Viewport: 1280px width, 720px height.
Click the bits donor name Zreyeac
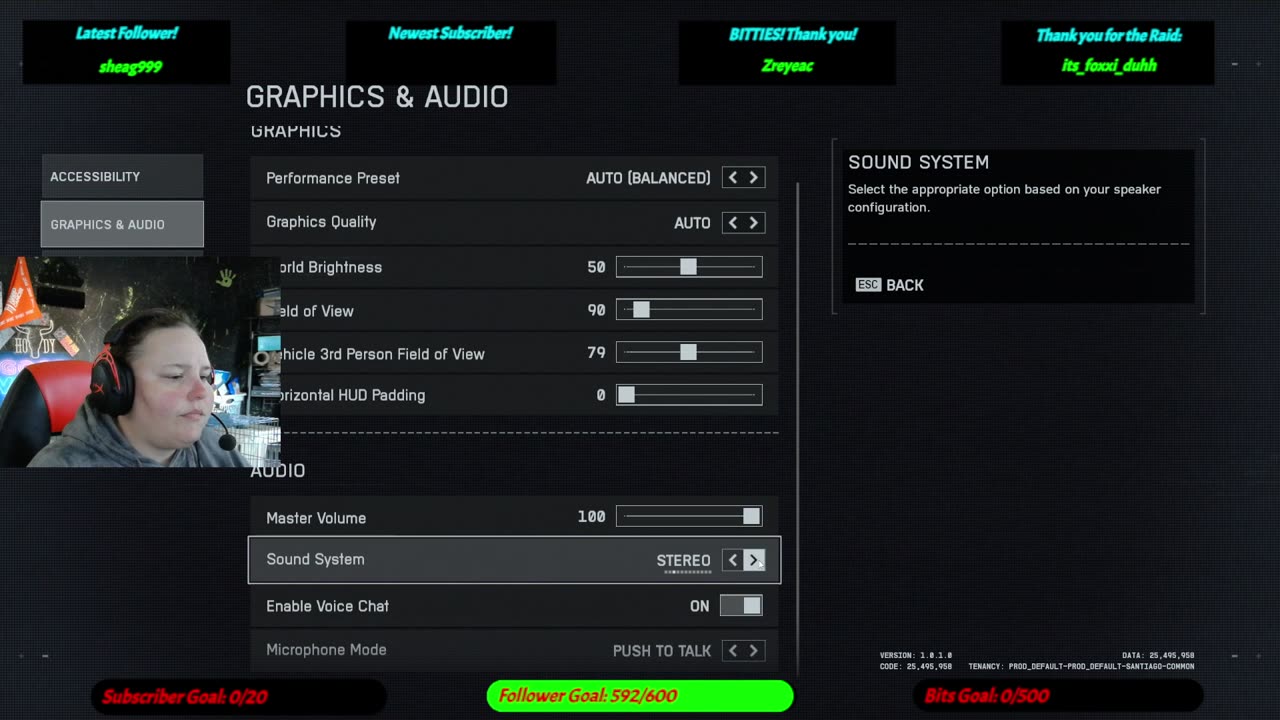[787, 66]
